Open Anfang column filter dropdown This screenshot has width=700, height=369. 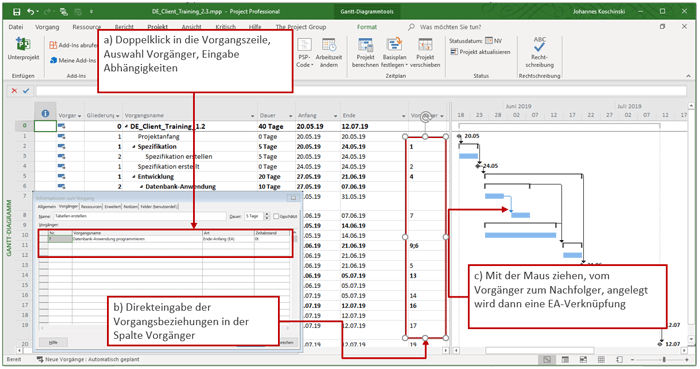click(335, 116)
